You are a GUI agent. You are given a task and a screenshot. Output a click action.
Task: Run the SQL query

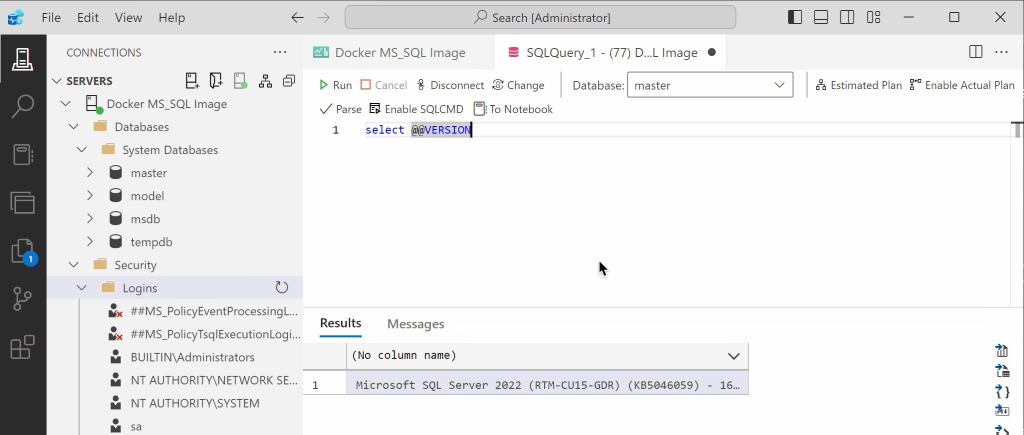pos(335,85)
